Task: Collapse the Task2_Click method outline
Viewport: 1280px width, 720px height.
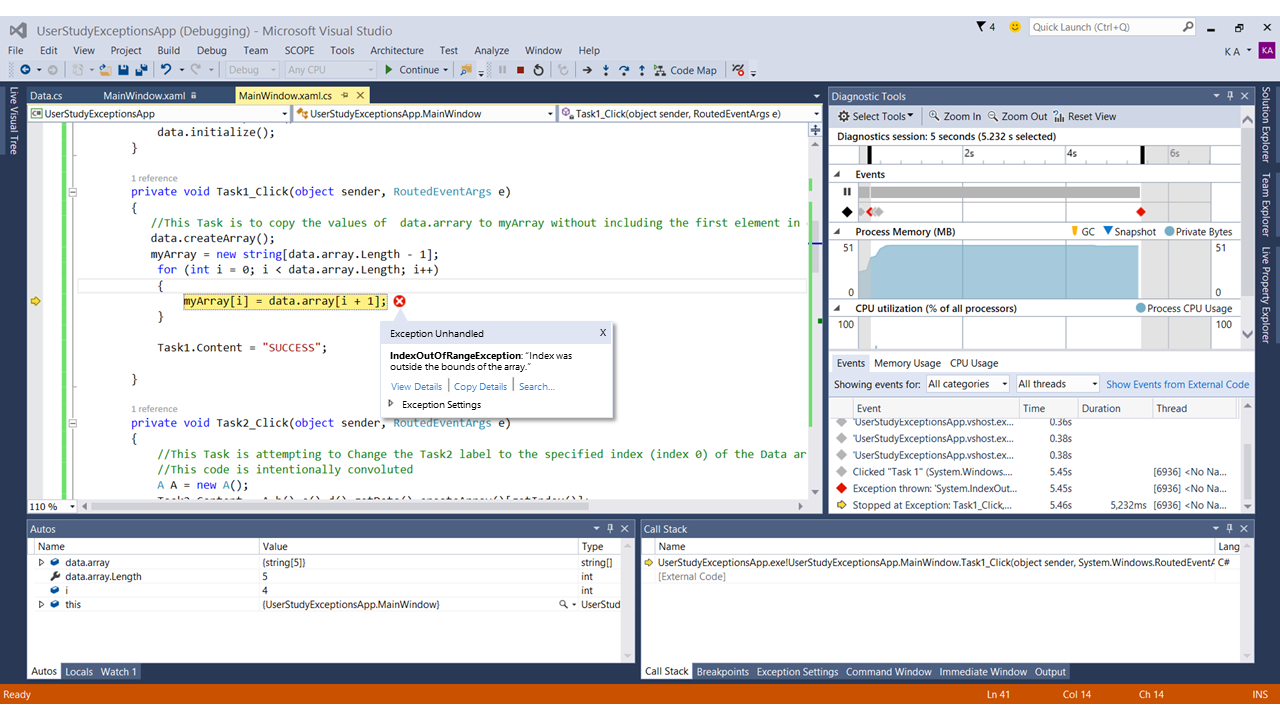Action: coord(72,422)
